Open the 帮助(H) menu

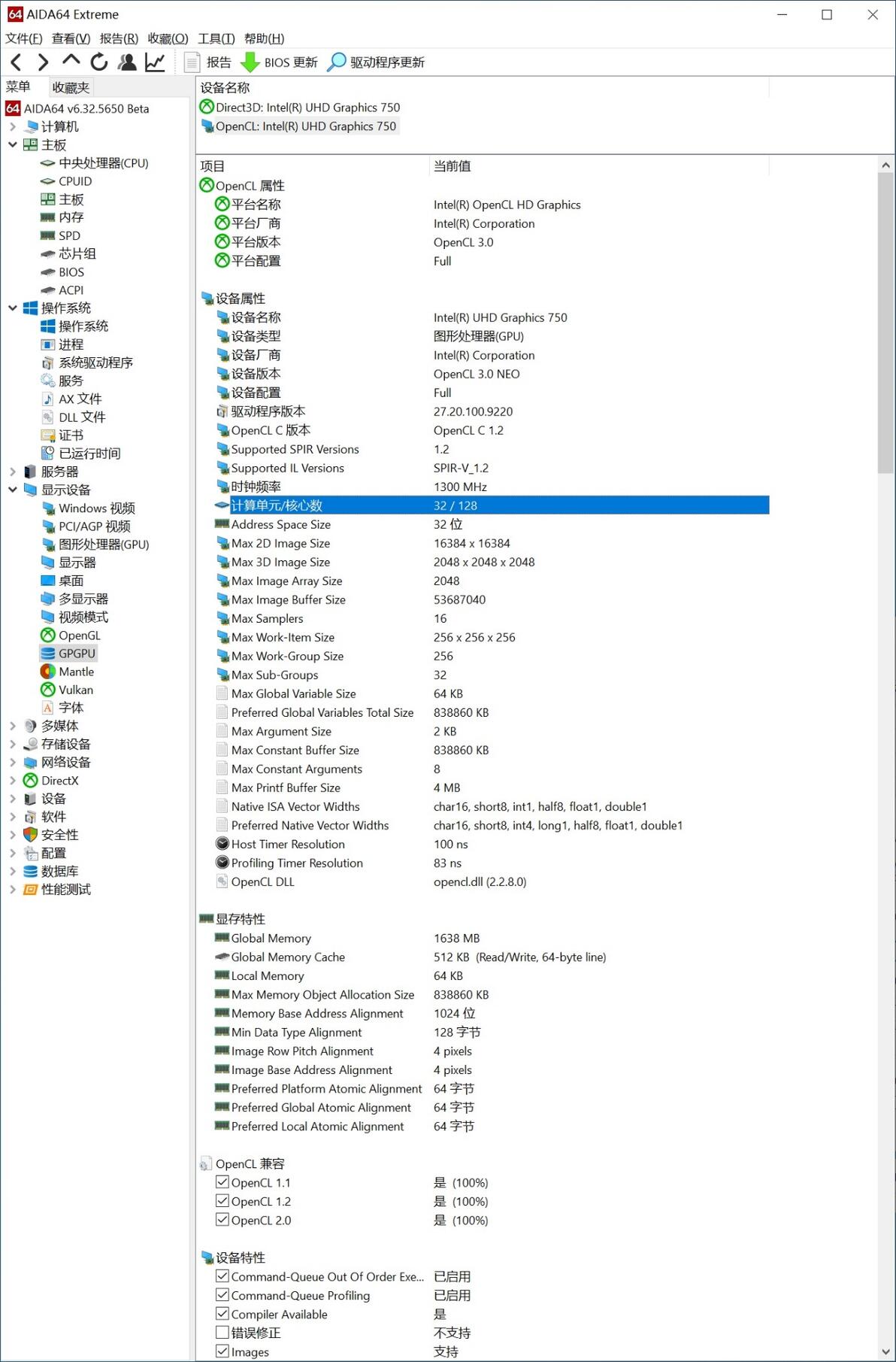click(264, 38)
